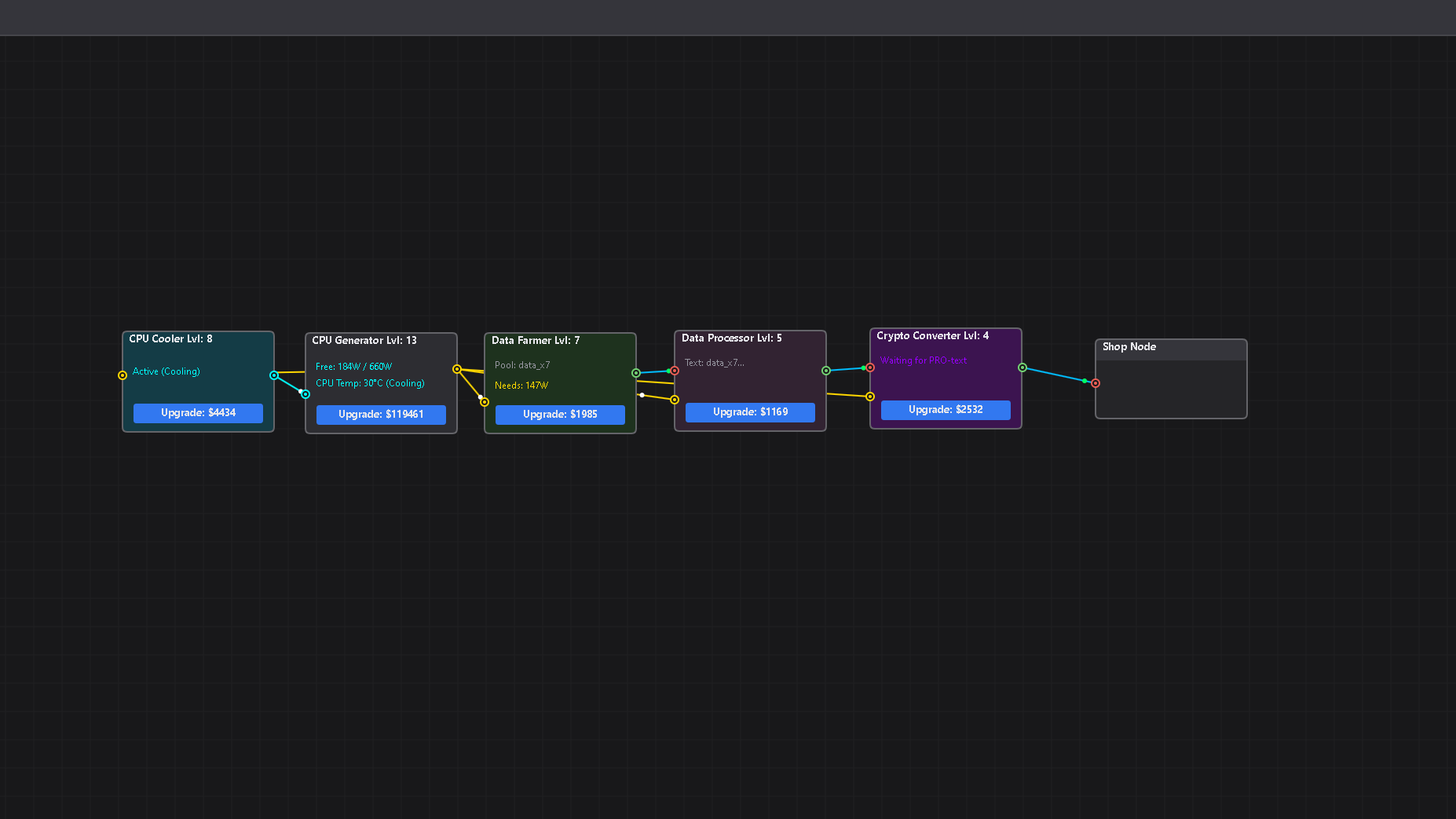Click the yellow input port on CPU Cooler
This screenshot has height=819, width=1456.
[123, 375]
